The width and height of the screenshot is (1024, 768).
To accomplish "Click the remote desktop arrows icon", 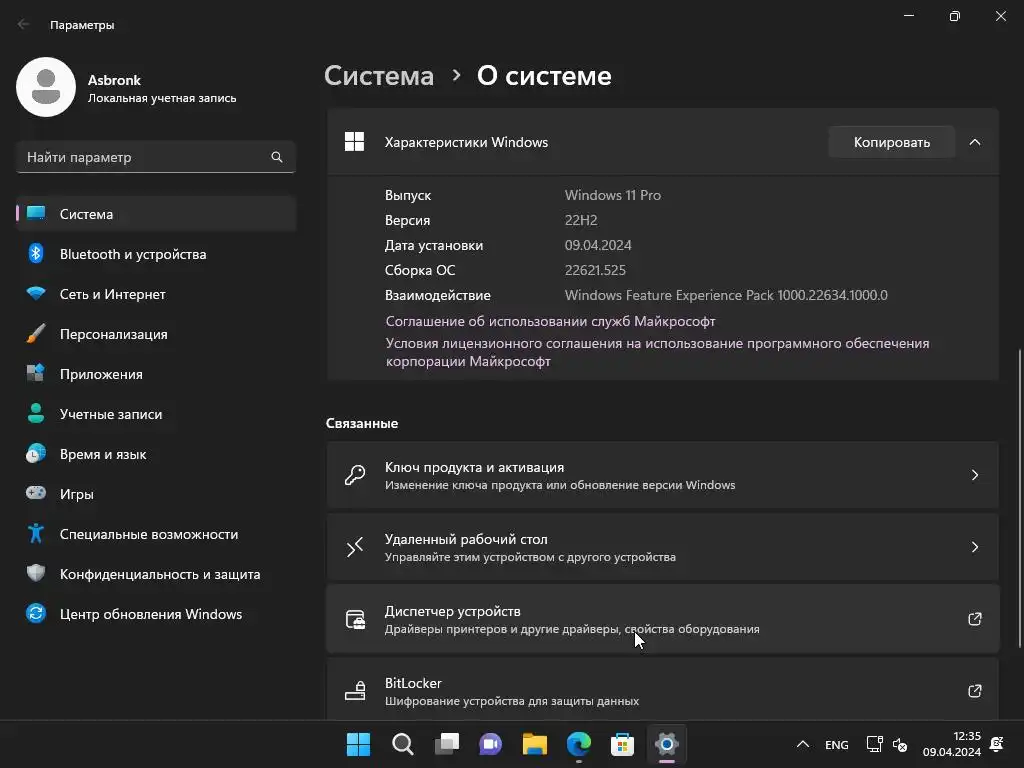I will [355, 547].
